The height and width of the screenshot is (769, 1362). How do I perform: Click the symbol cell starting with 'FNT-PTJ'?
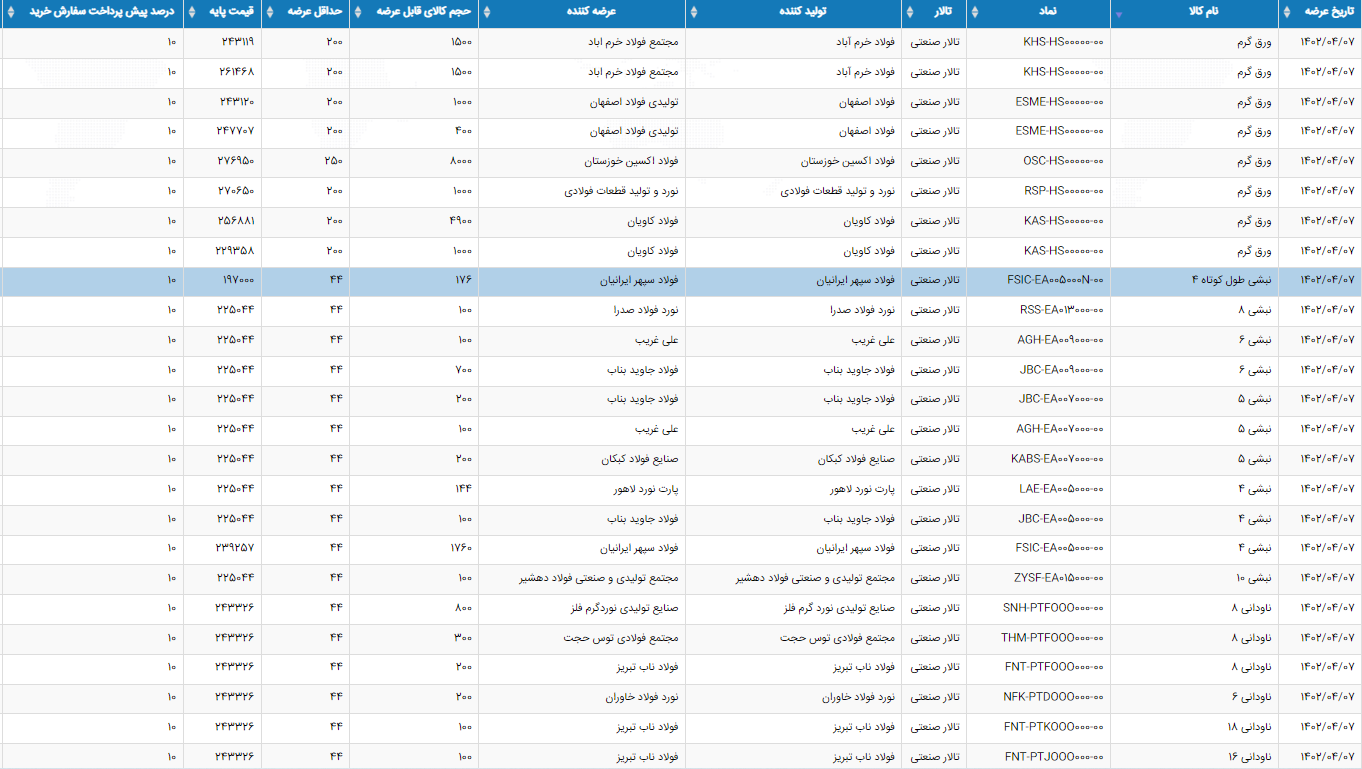click(1054, 757)
